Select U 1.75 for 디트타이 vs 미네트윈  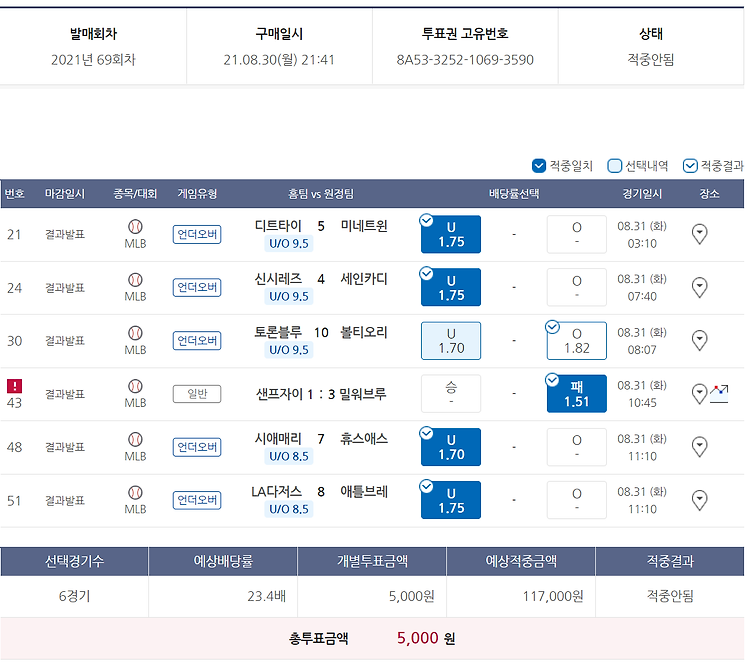point(451,234)
